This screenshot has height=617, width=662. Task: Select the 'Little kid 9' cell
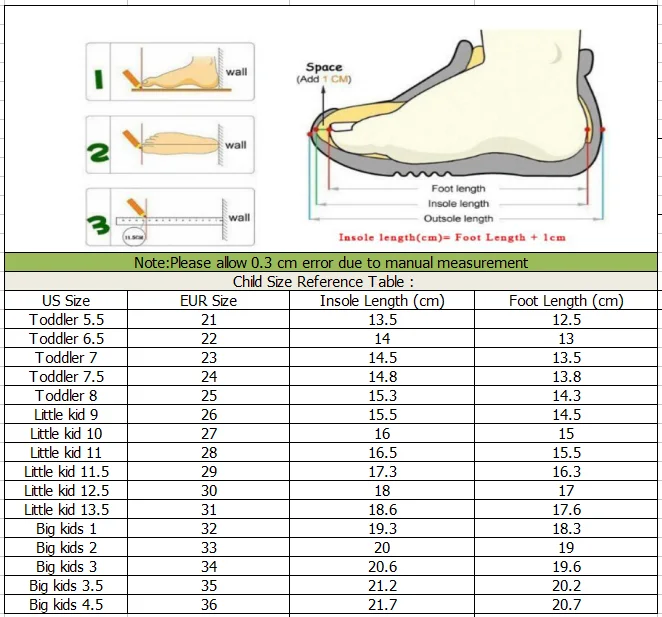tap(66, 415)
